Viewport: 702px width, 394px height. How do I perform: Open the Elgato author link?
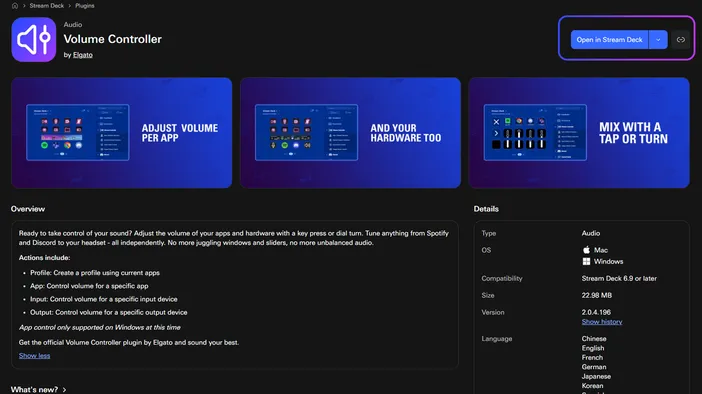pyautogui.click(x=83, y=55)
